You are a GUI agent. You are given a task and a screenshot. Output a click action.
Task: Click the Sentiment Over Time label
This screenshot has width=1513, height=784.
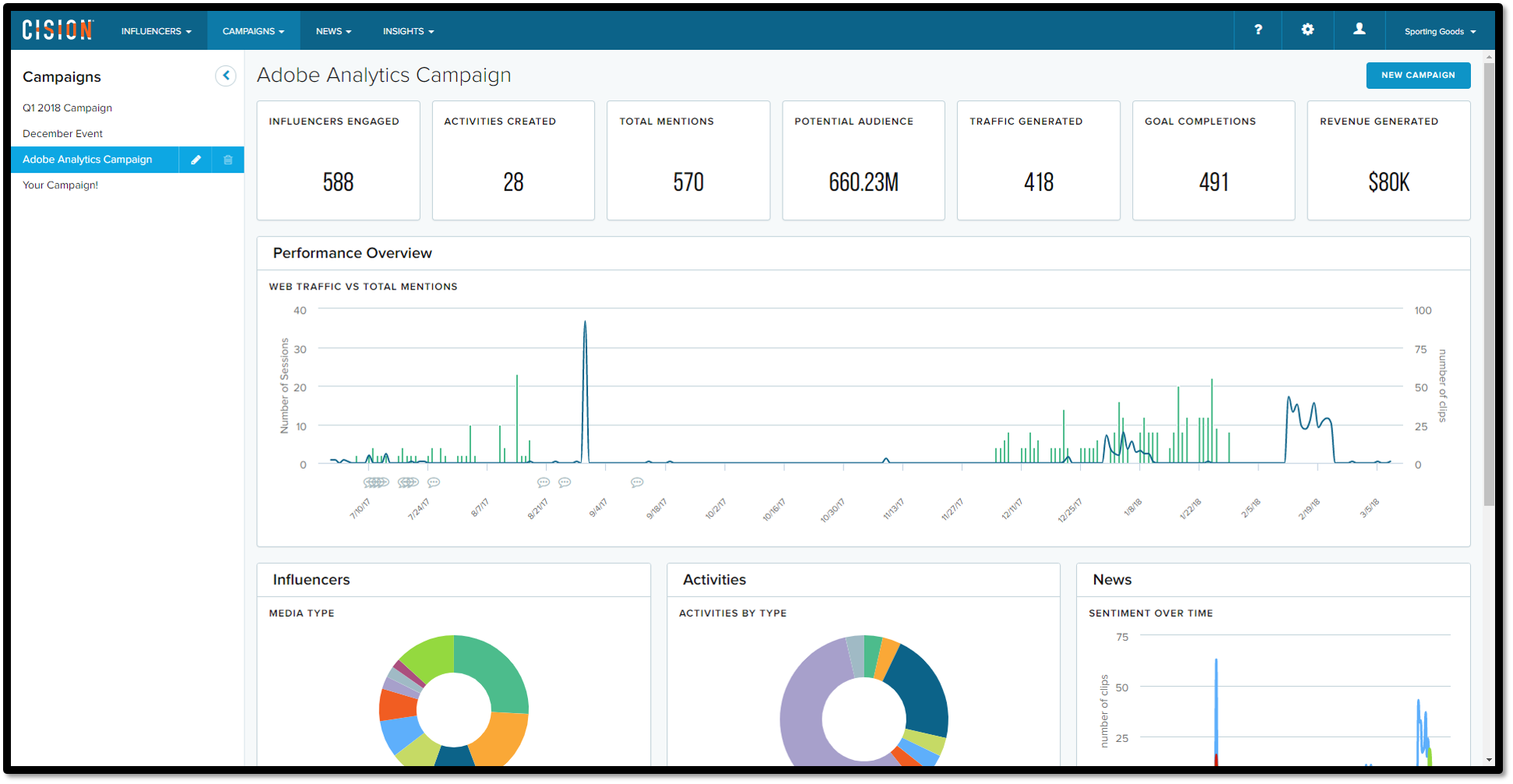[x=1150, y=613]
